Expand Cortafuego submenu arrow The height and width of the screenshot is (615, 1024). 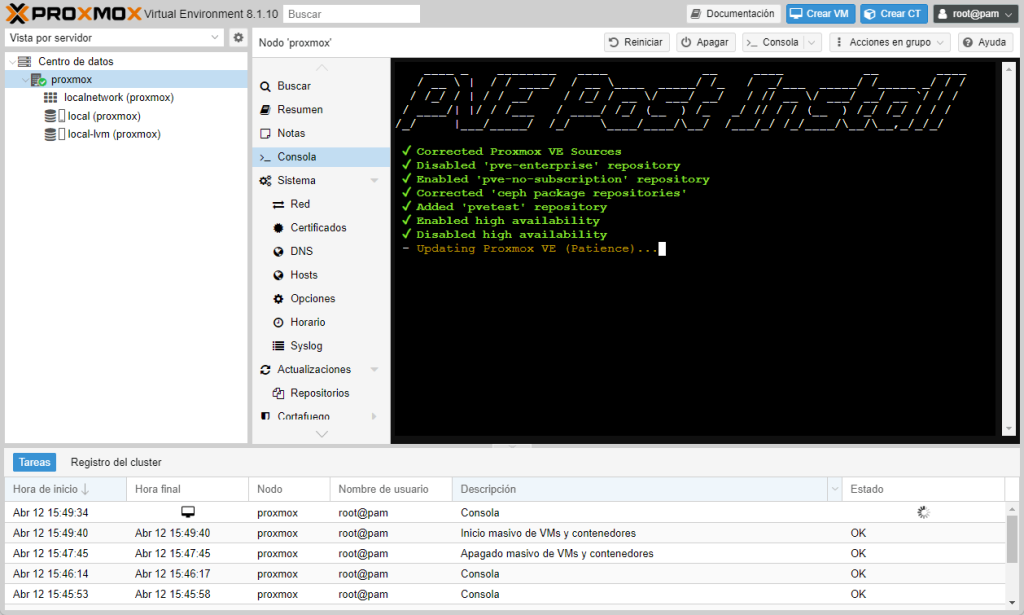(374, 416)
